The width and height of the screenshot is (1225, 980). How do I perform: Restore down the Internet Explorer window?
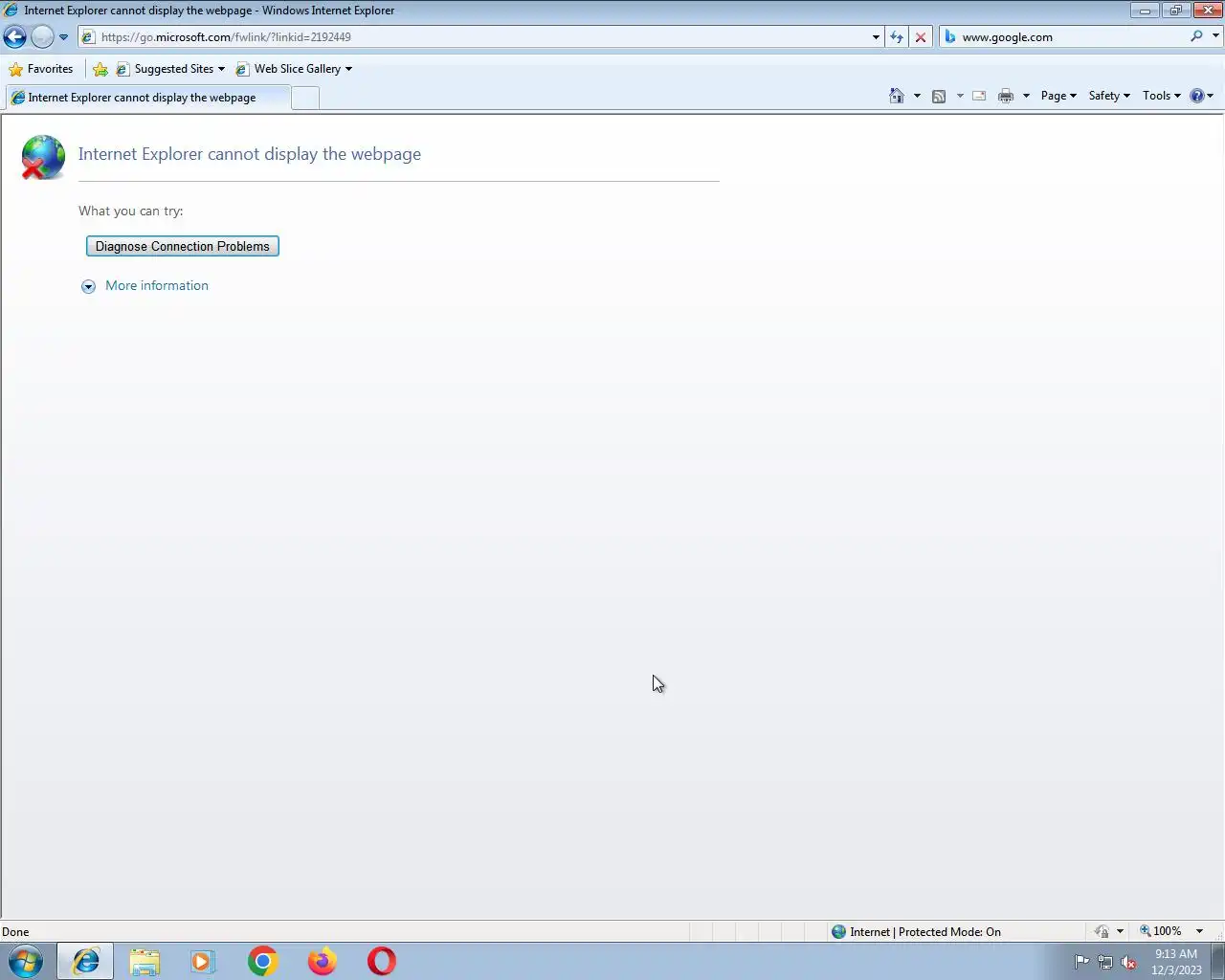point(1175,11)
